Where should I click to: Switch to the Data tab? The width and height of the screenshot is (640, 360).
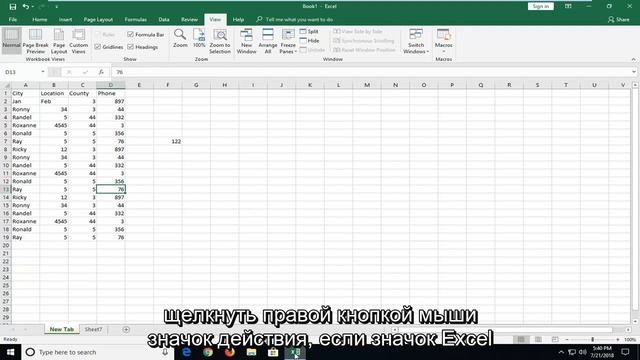coord(164,19)
